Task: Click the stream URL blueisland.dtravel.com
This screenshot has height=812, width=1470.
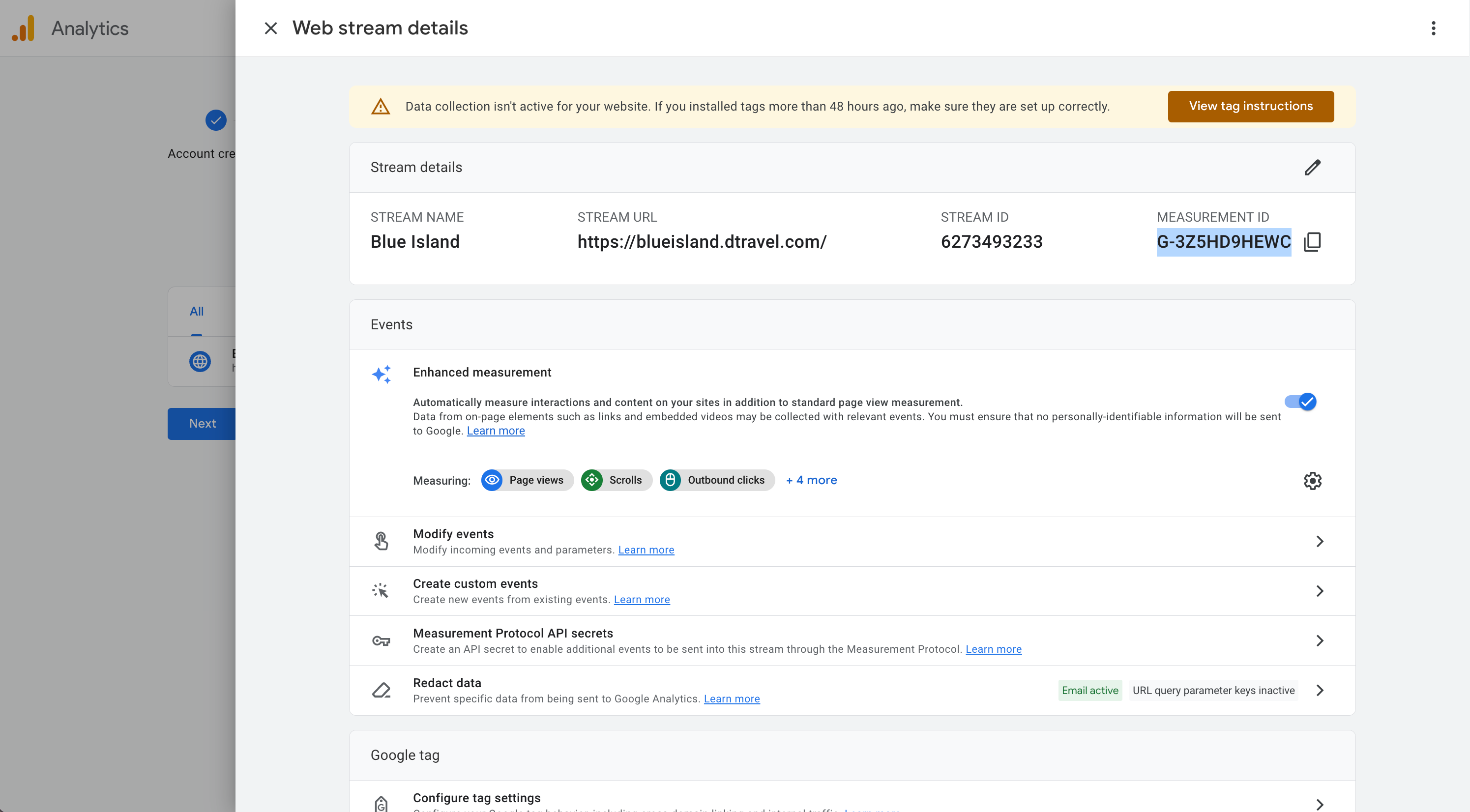Action: pyautogui.click(x=702, y=242)
